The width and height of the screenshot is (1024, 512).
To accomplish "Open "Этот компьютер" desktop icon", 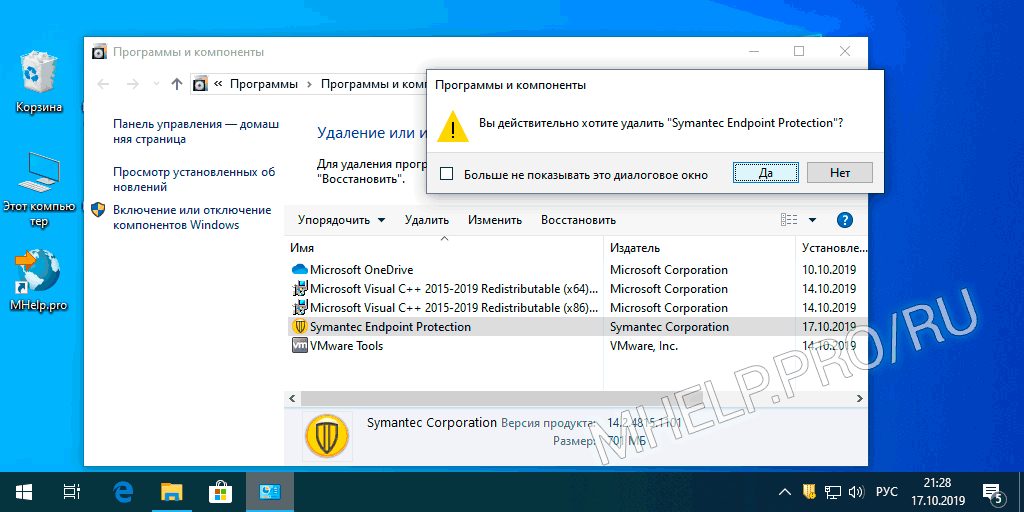I will point(39,189).
